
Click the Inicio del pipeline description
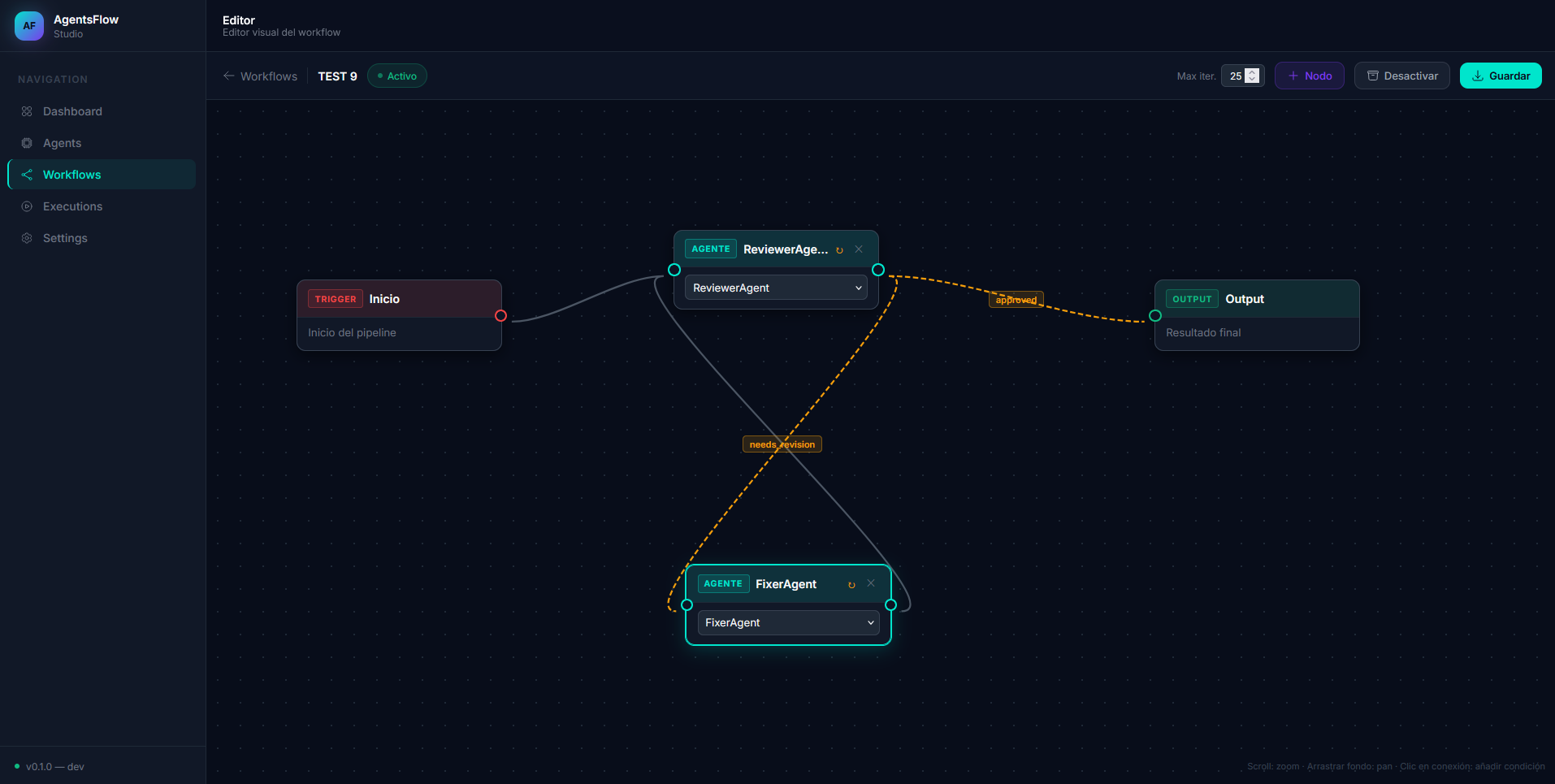pyautogui.click(x=352, y=332)
